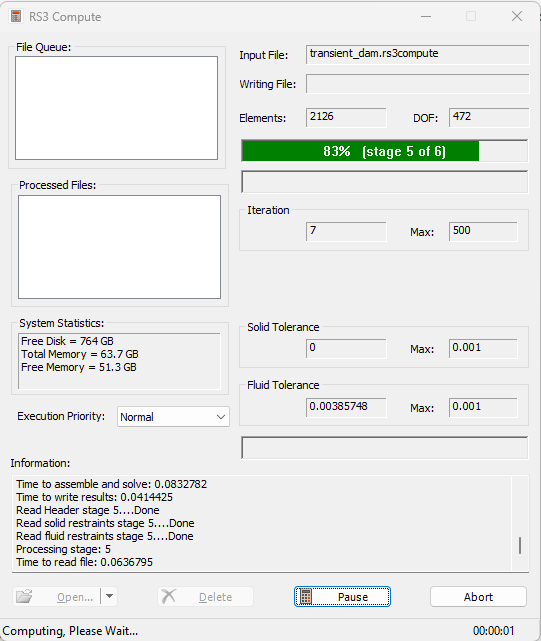541x641 pixels.
Task: Click the Solid Tolerance current value field
Action: click(x=346, y=349)
